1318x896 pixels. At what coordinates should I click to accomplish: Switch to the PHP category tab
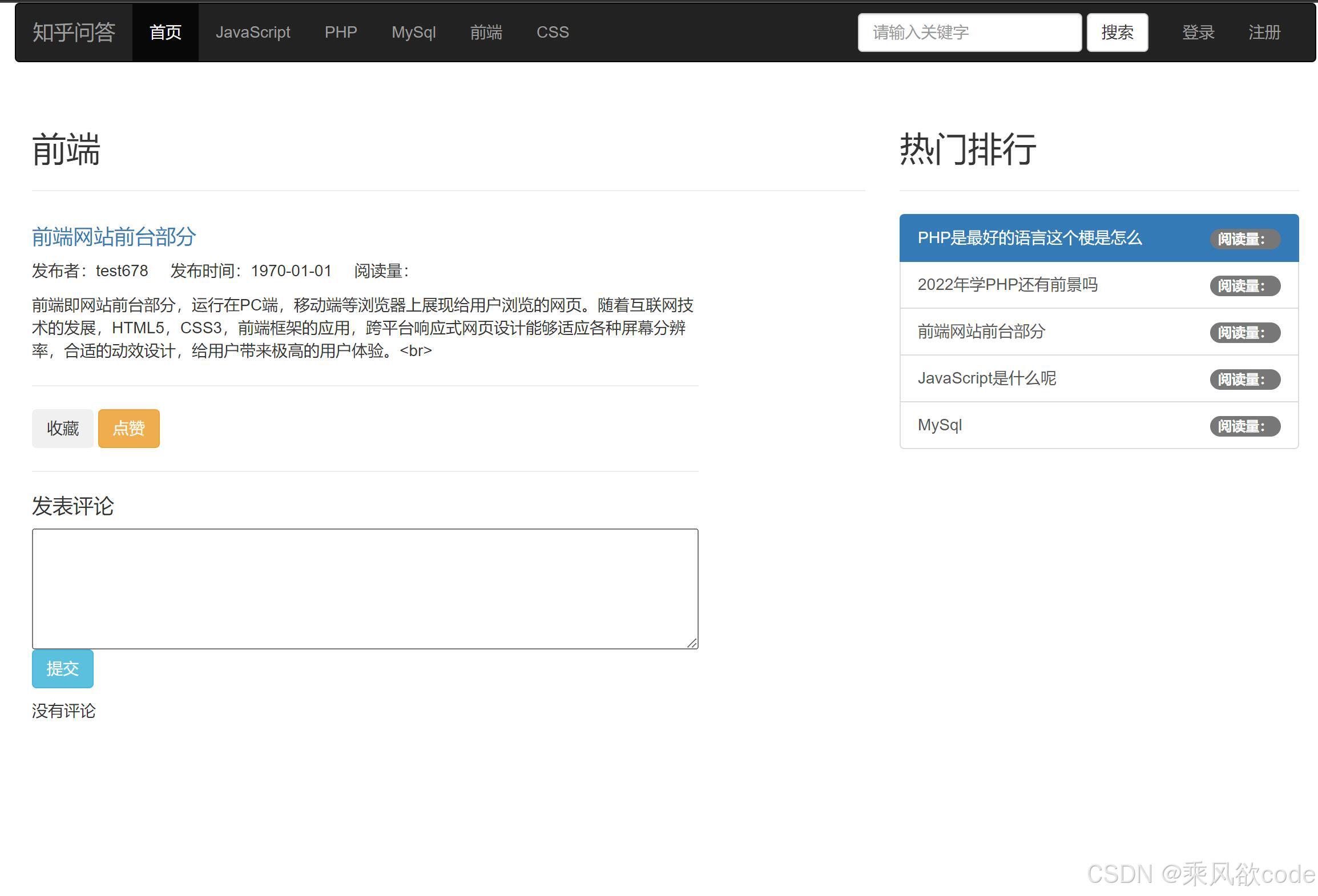click(x=341, y=32)
